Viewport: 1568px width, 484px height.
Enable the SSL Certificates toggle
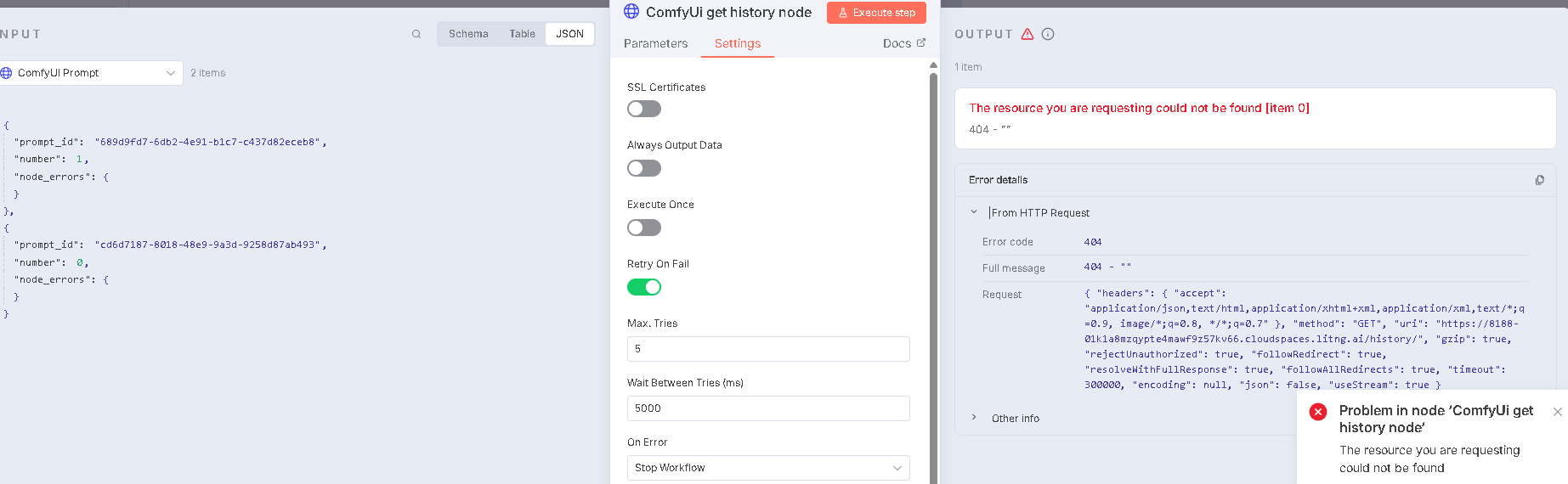644,109
